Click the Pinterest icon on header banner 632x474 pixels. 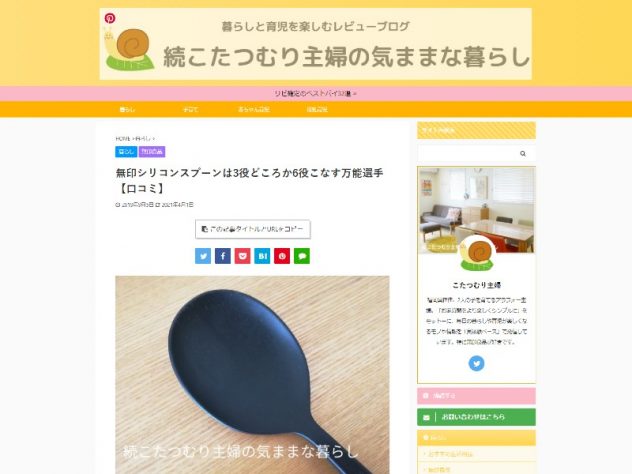(110, 18)
